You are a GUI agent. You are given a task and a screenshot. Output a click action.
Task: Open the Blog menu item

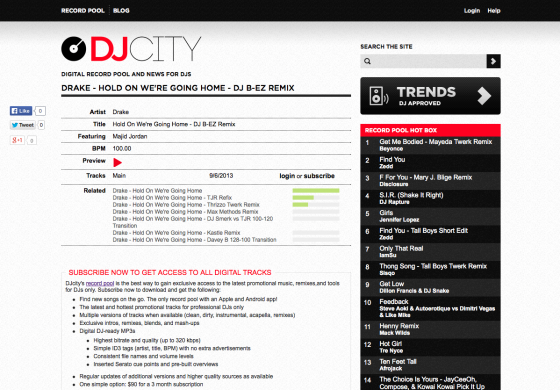(121, 11)
